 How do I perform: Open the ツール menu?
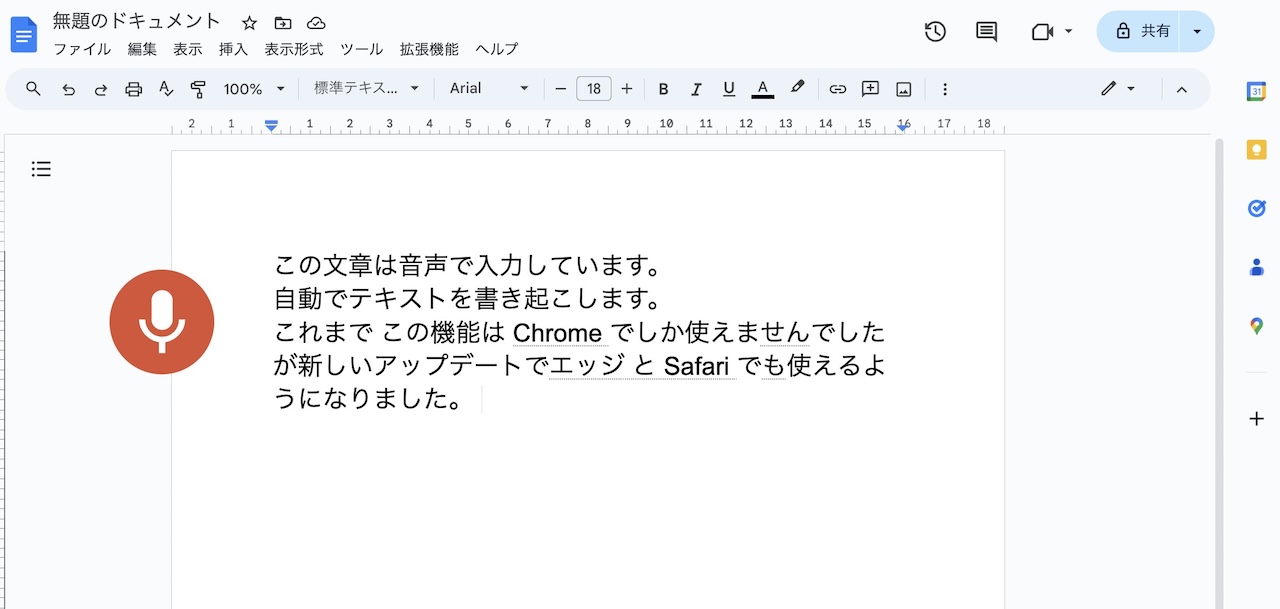(361, 49)
